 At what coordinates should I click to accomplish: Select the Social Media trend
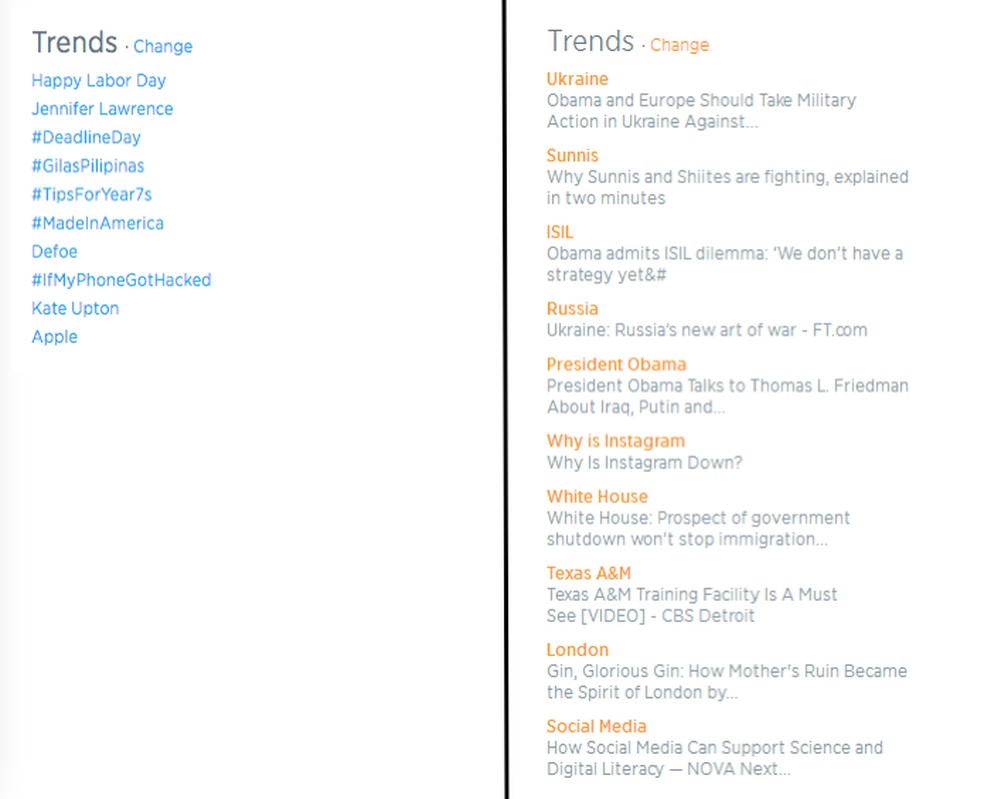[x=596, y=726]
